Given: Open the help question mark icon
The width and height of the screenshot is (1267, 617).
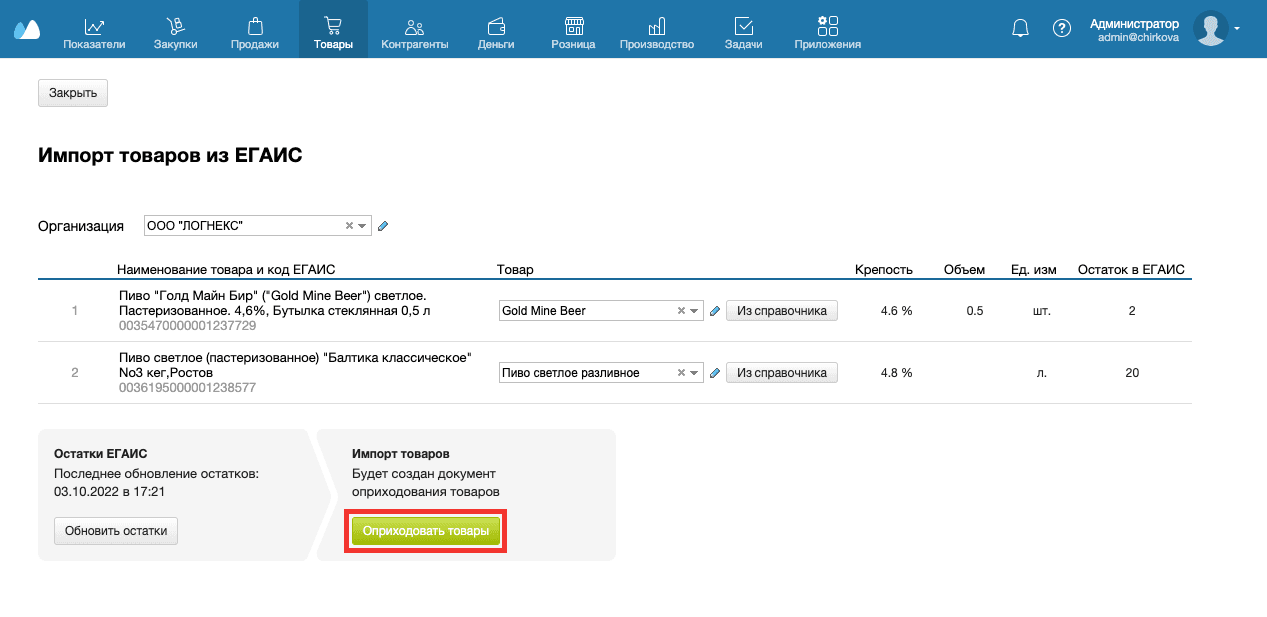Looking at the screenshot, I should (x=1062, y=29).
